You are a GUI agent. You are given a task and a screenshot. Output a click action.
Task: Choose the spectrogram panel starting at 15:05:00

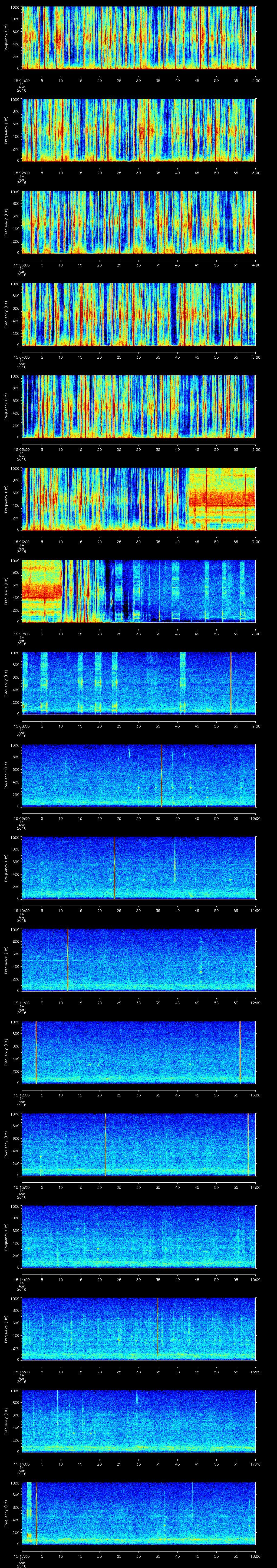[x=139, y=407]
